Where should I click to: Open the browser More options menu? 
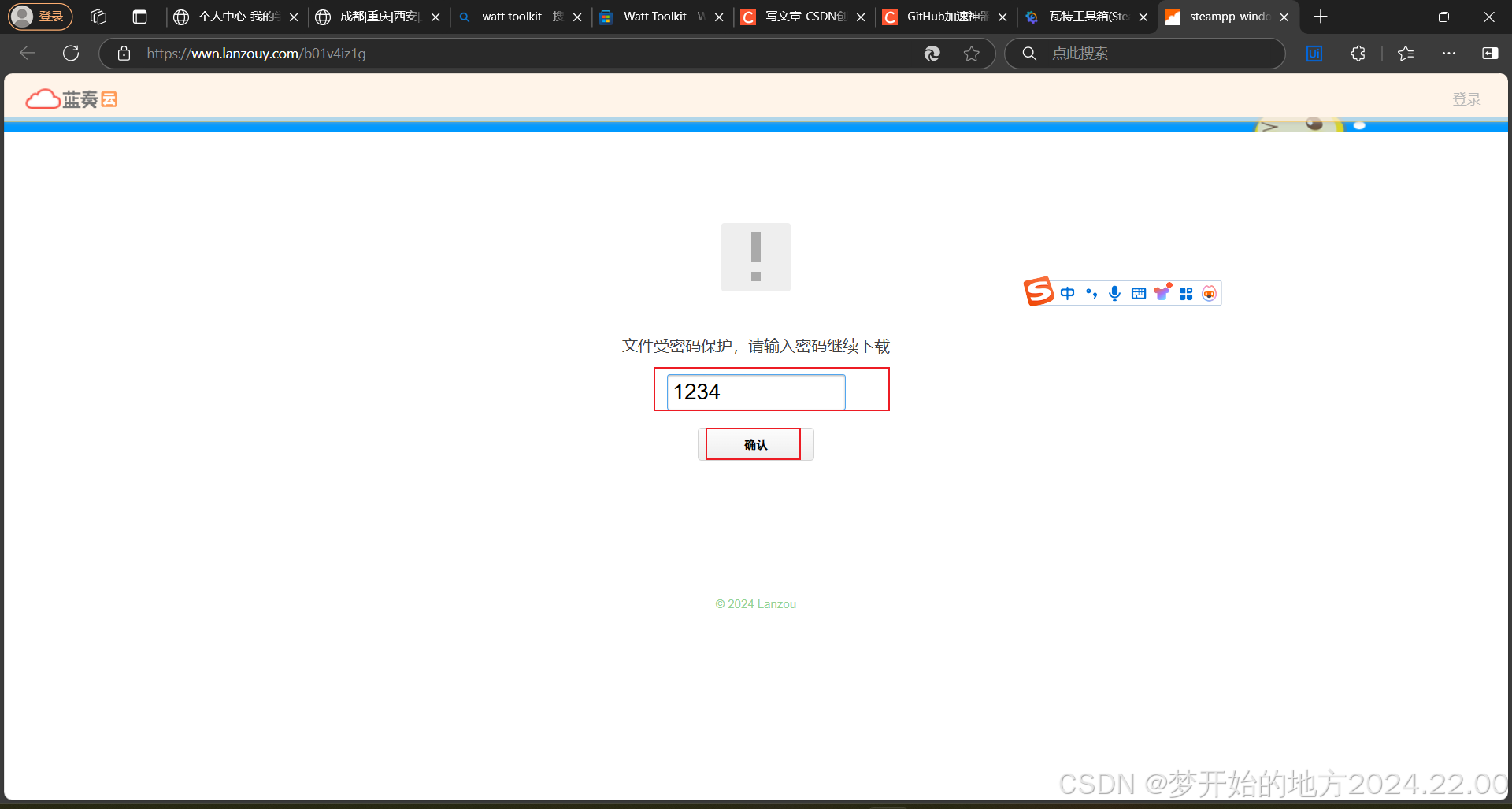click(x=1449, y=53)
